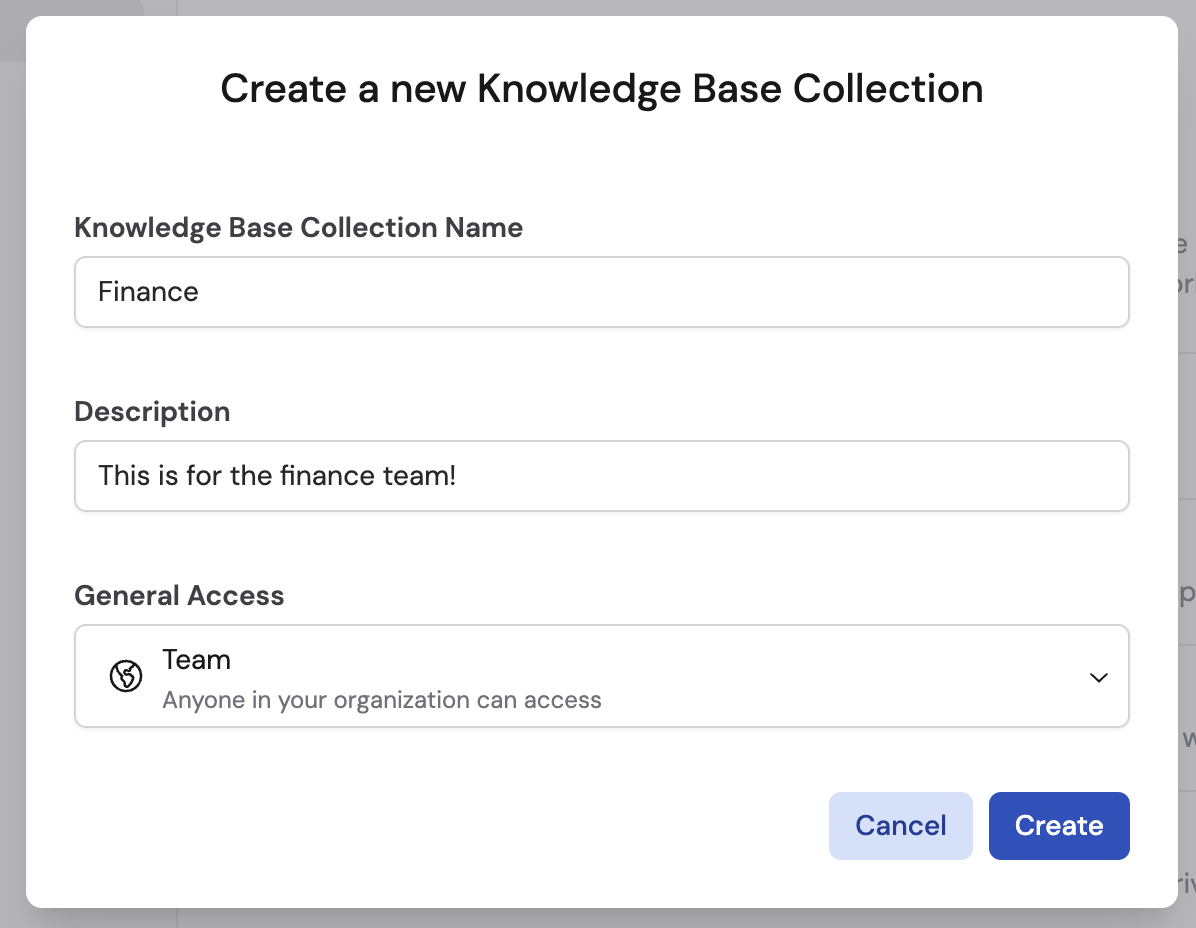The width and height of the screenshot is (1196, 928).
Task: Click the General Access option row
Action: 600,676
